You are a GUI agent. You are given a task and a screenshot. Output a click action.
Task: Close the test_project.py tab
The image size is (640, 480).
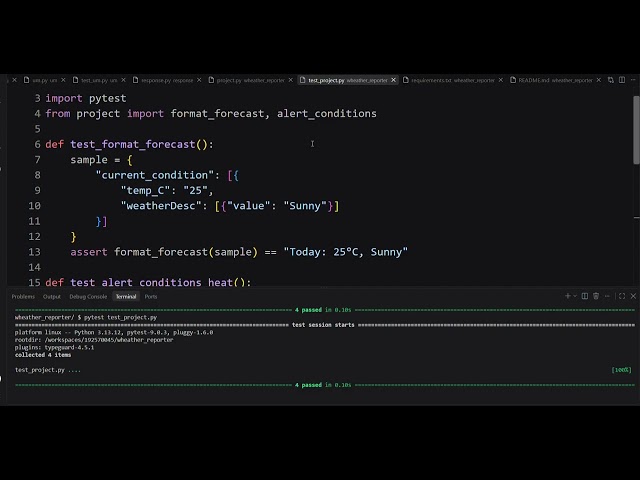pyautogui.click(x=393, y=80)
